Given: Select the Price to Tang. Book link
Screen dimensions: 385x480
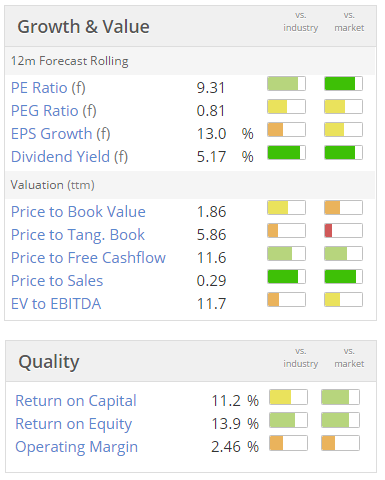Looking at the screenshot, I should (x=78, y=235).
